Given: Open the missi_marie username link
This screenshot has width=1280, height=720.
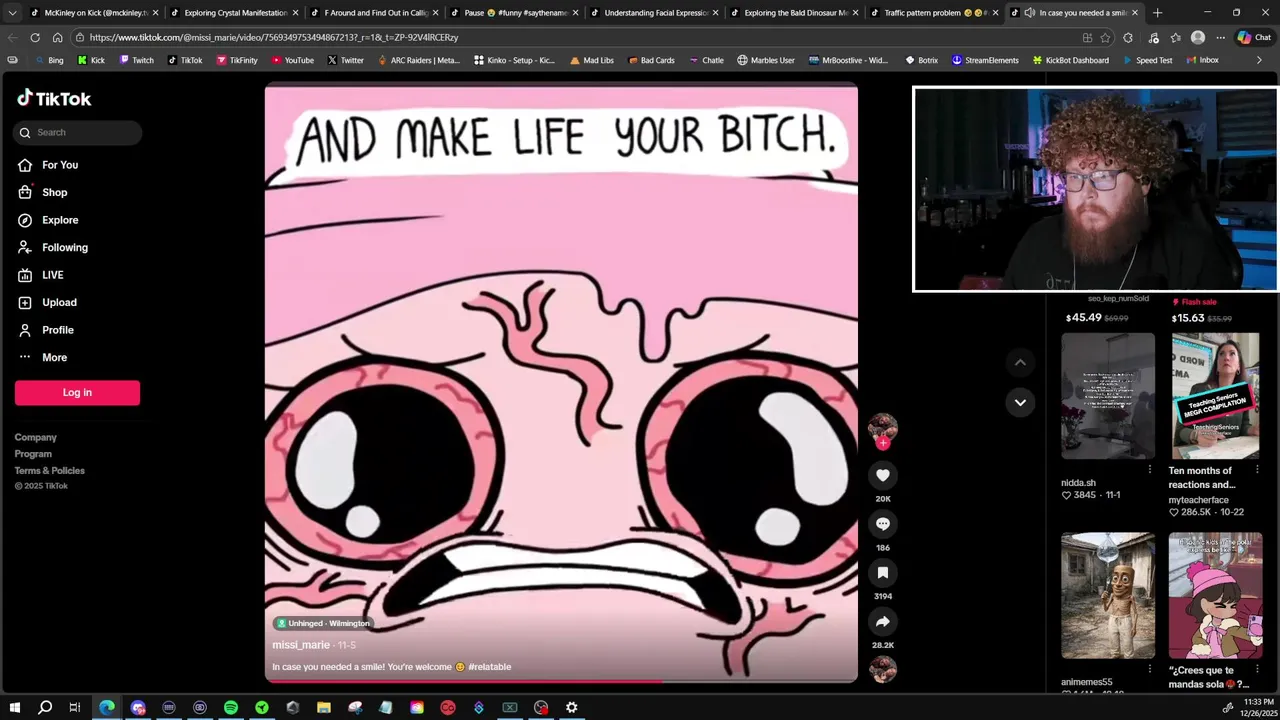Looking at the screenshot, I should tap(301, 645).
